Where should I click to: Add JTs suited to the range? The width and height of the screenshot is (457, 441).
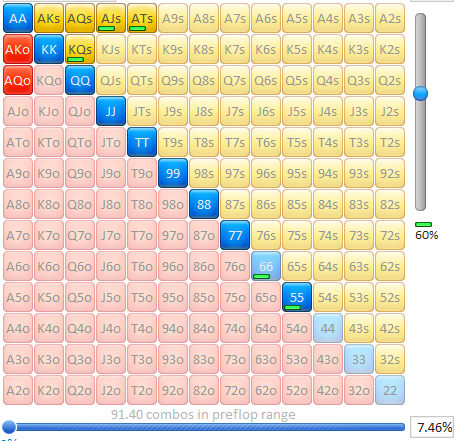[x=142, y=111]
